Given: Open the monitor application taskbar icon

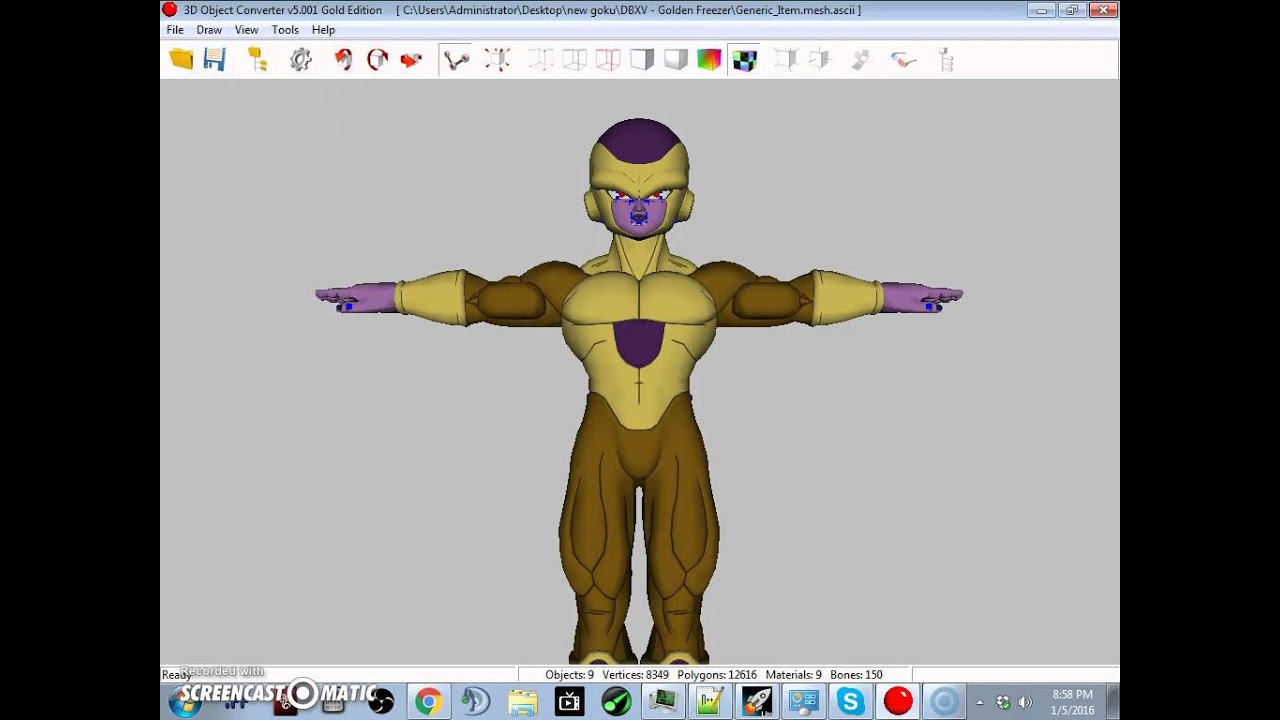Looking at the screenshot, I should point(663,702).
